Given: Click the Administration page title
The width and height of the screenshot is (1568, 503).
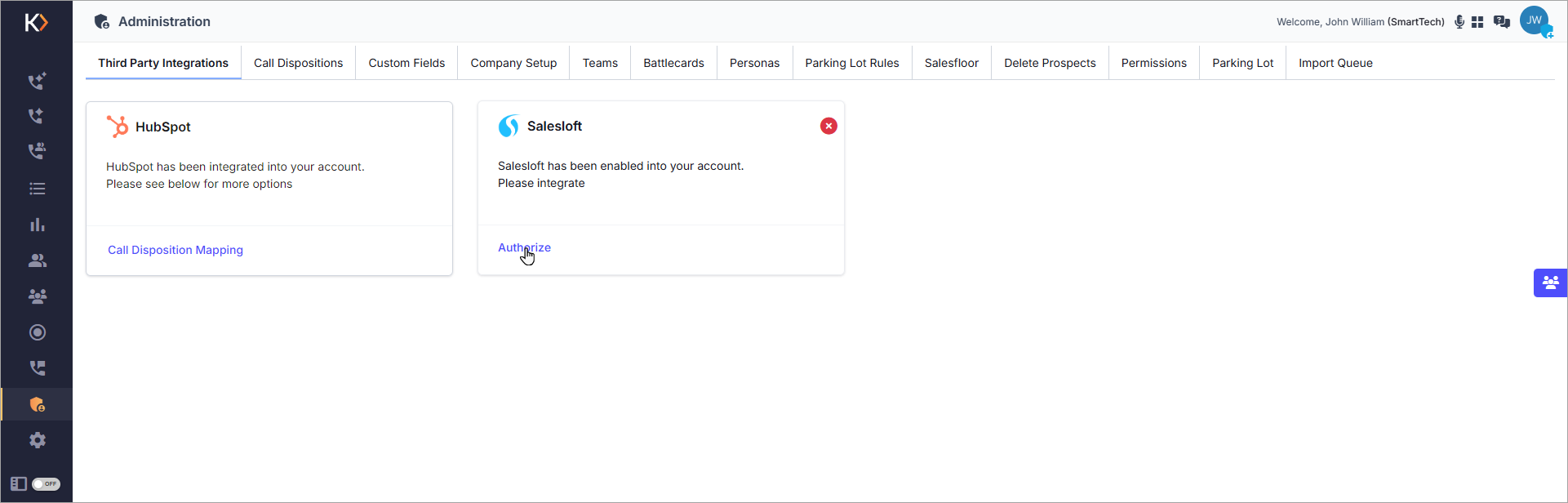Looking at the screenshot, I should click(x=164, y=22).
